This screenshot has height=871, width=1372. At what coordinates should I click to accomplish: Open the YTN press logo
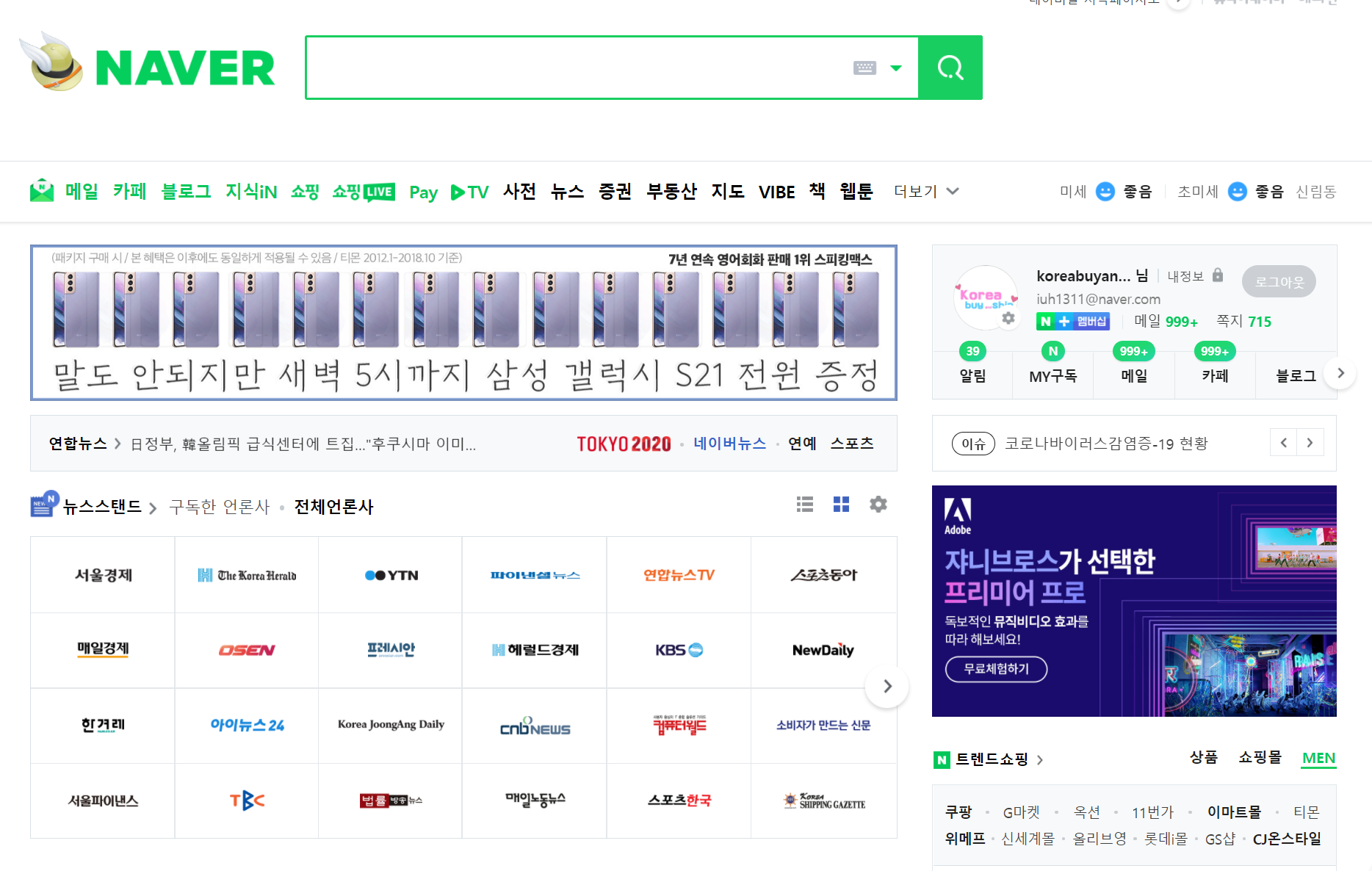[x=391, y=575]
